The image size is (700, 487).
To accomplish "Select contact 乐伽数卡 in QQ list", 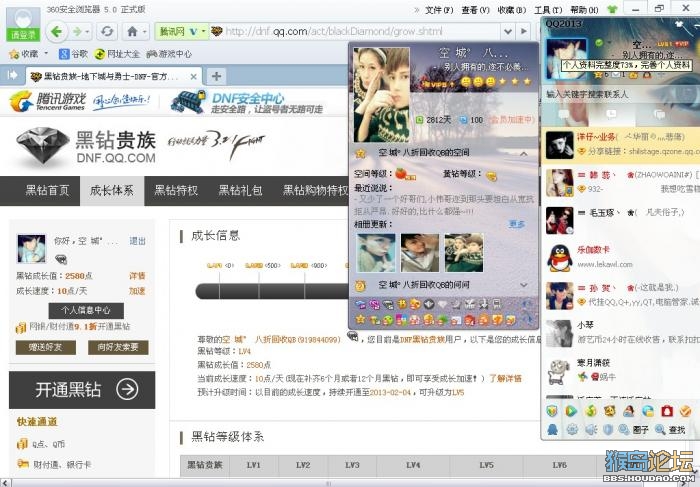I will (621, 258).
